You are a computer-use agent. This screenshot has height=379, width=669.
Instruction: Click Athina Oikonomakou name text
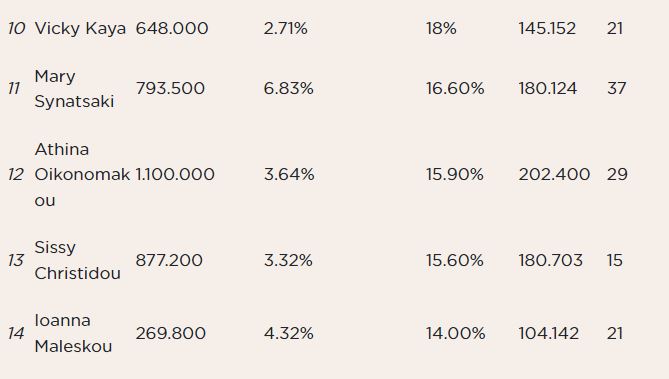(x=82, y=175)
